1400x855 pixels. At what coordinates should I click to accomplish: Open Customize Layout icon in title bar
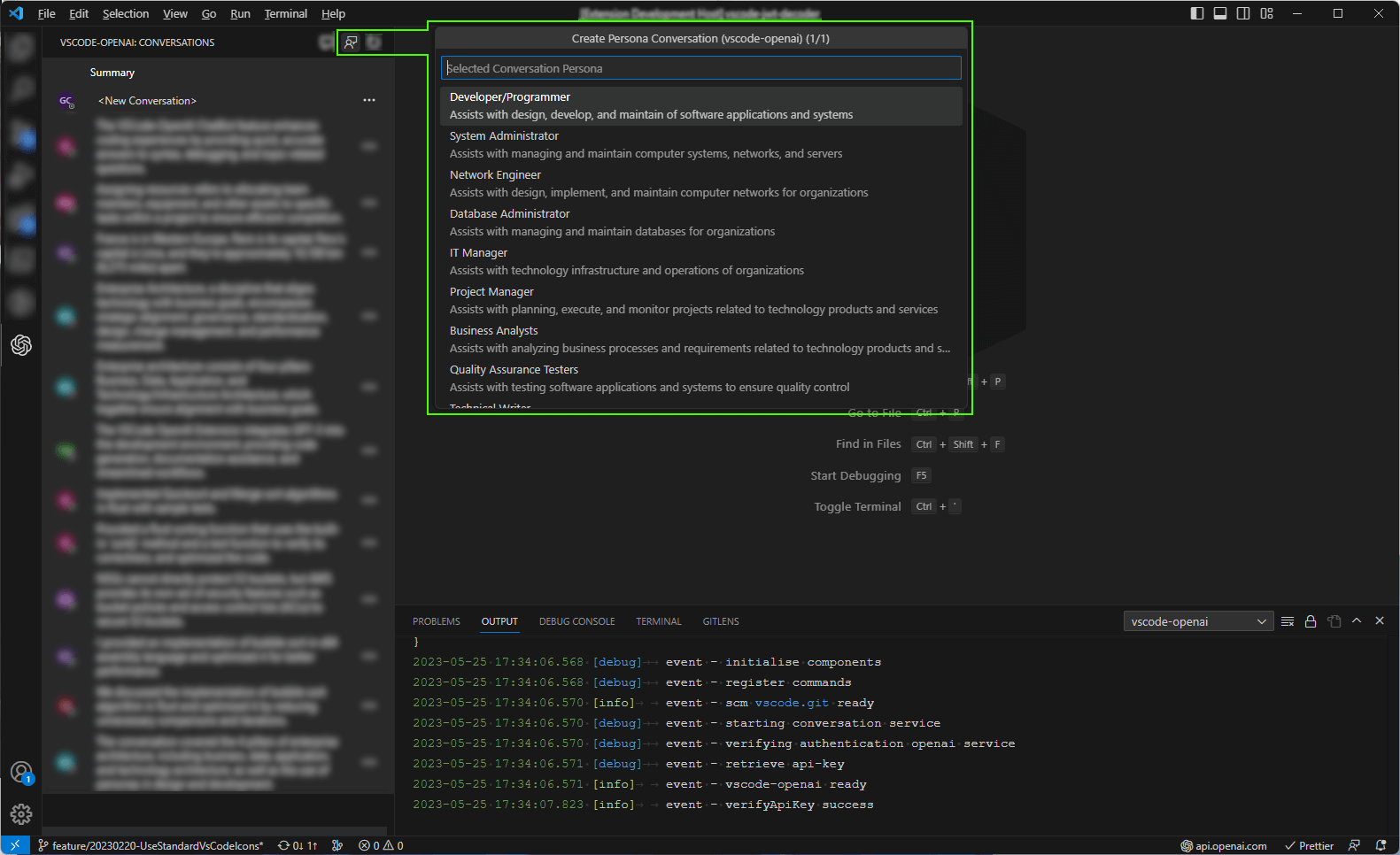1266,13
